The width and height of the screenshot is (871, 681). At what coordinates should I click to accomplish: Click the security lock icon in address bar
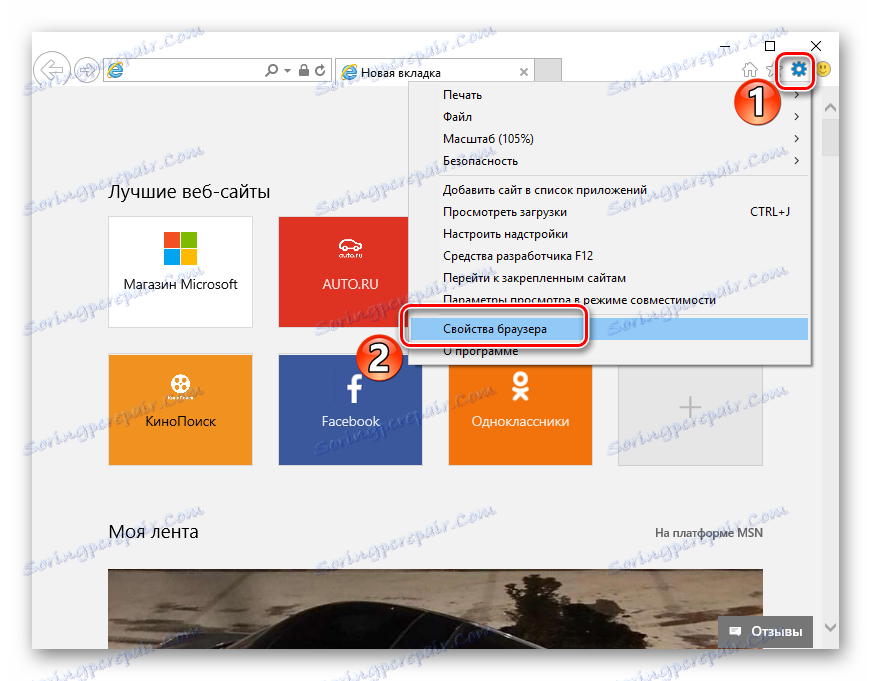[302, 71]
